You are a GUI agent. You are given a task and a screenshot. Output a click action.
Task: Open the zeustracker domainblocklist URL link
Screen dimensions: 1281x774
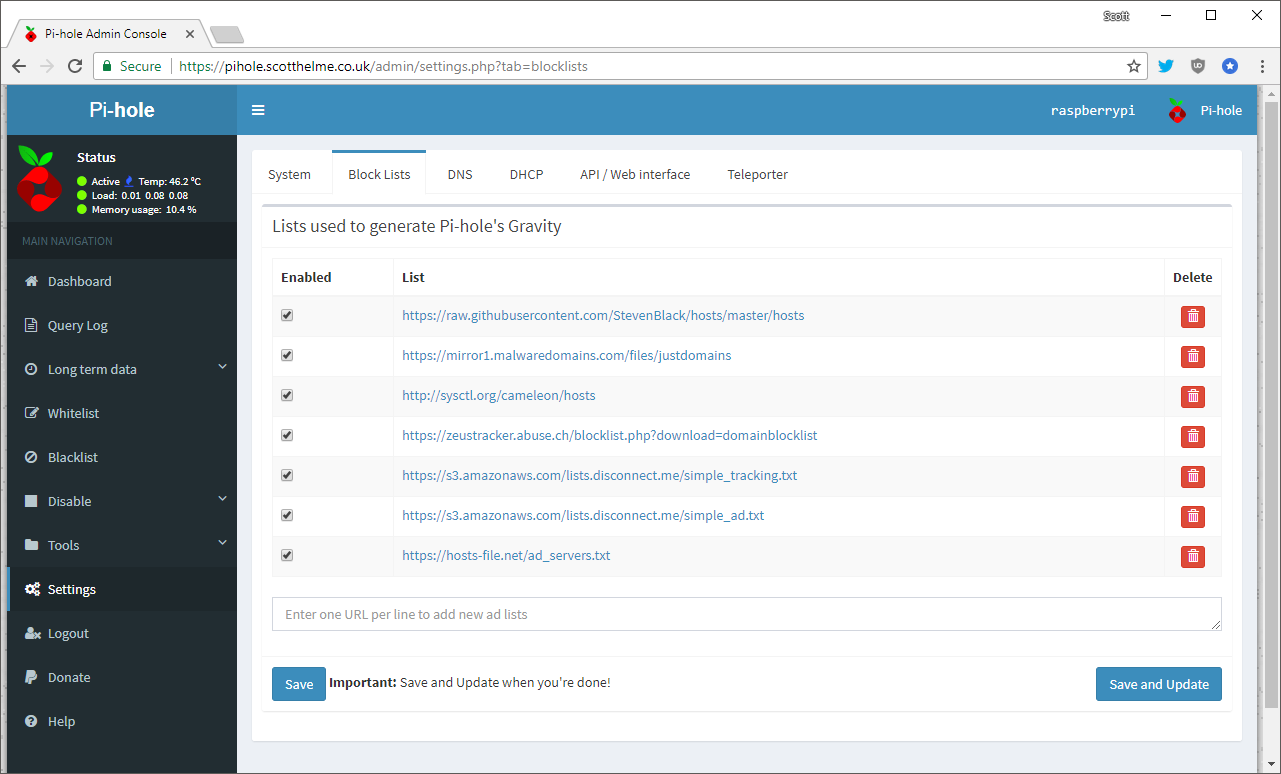(x=610, y=435)
